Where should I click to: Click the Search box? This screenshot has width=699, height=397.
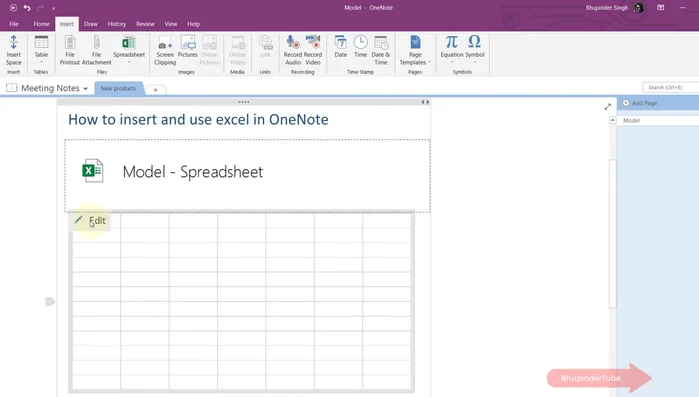671,87
